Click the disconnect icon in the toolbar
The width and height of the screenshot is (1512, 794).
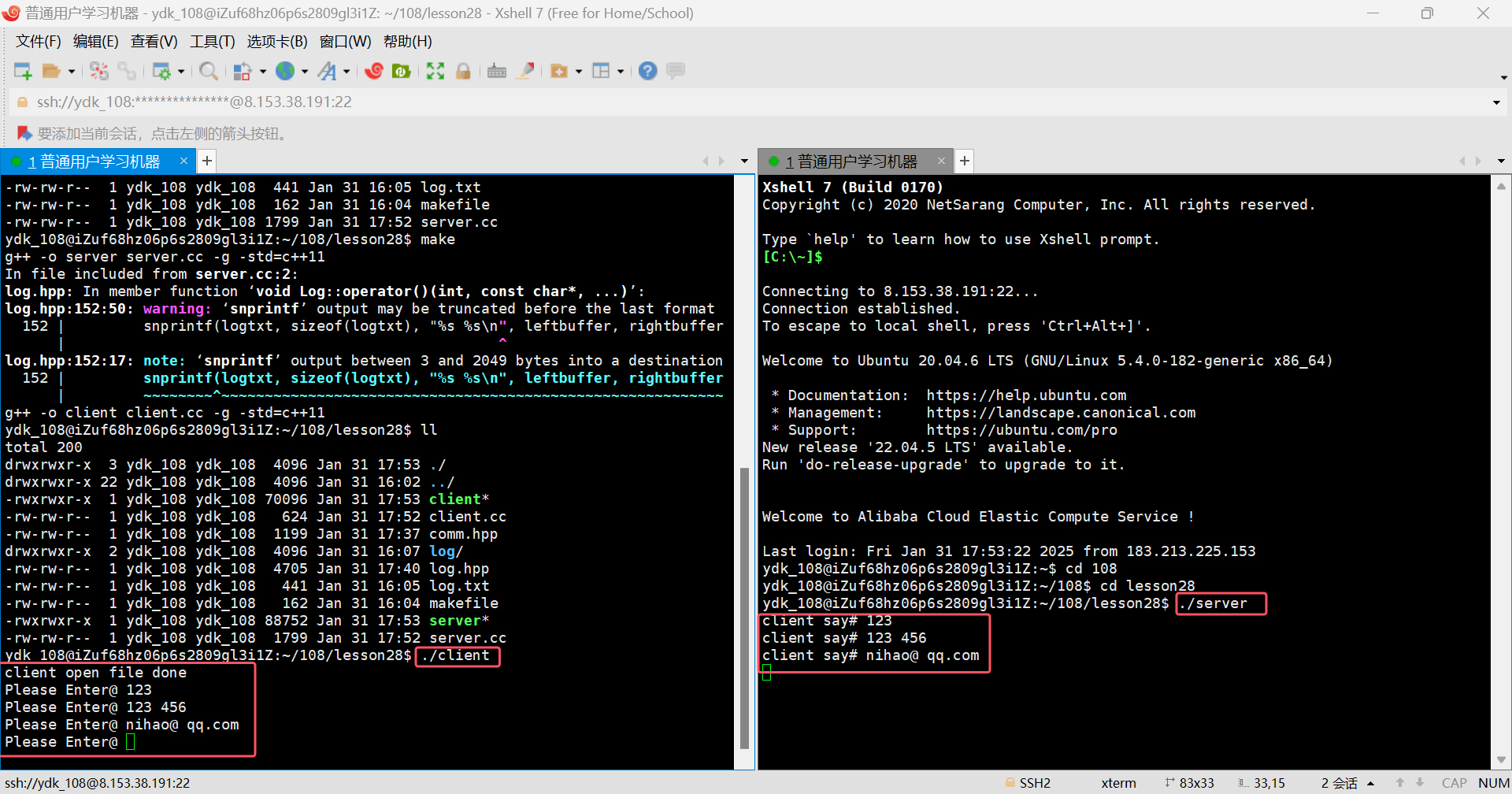tap(99, 71)
